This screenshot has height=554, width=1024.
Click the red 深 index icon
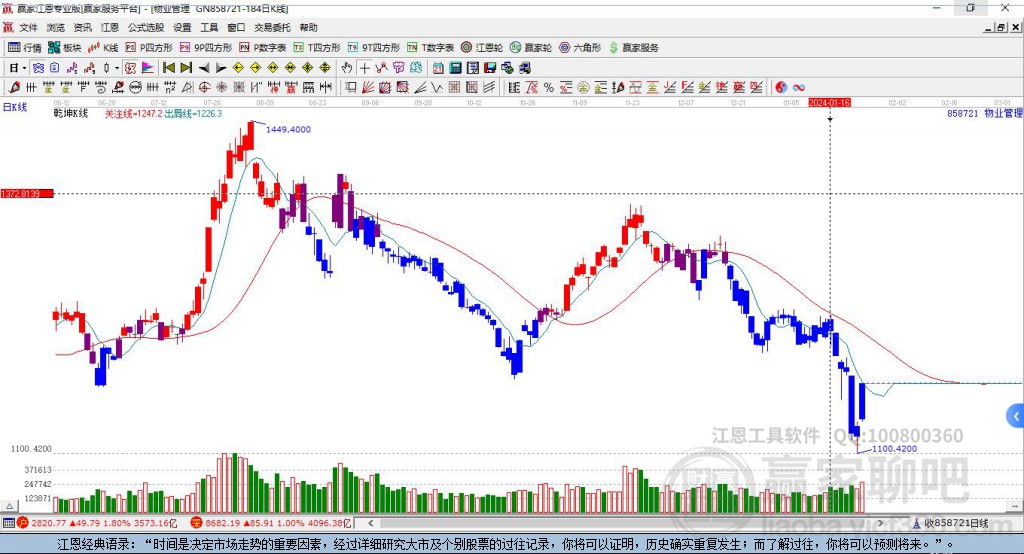[196, 523]
